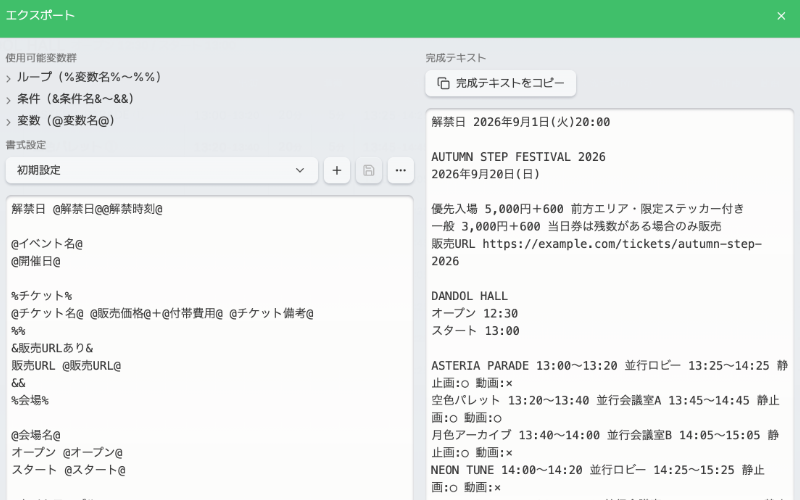Screen dimensions: 800x500
Task: Click template line starting @チケット名@ @販売価格@
Action: pos(162,313)
